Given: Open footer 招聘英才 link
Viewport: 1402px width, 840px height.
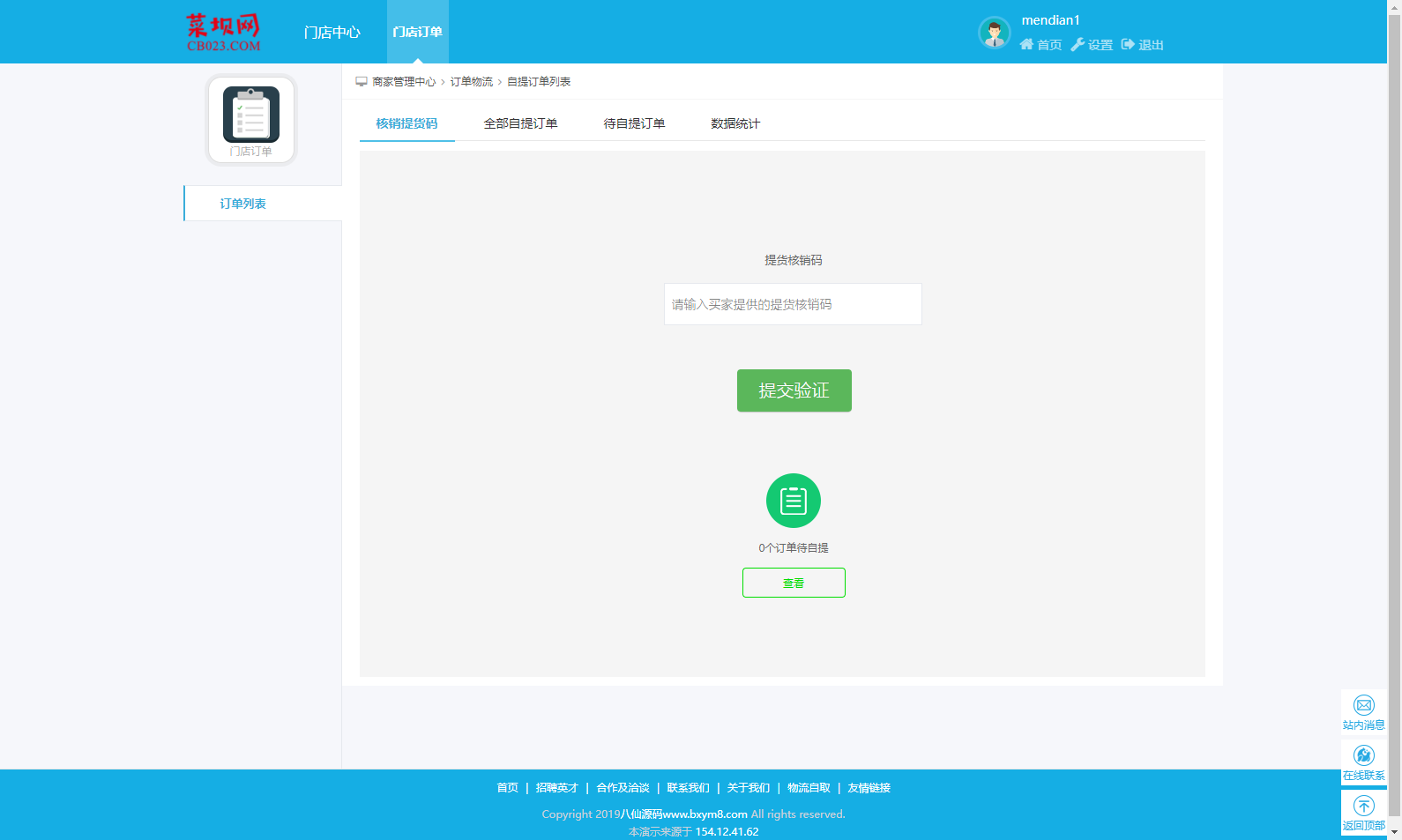Looking at the screenshot, I should pyautogui.click(x=557, y=788).
